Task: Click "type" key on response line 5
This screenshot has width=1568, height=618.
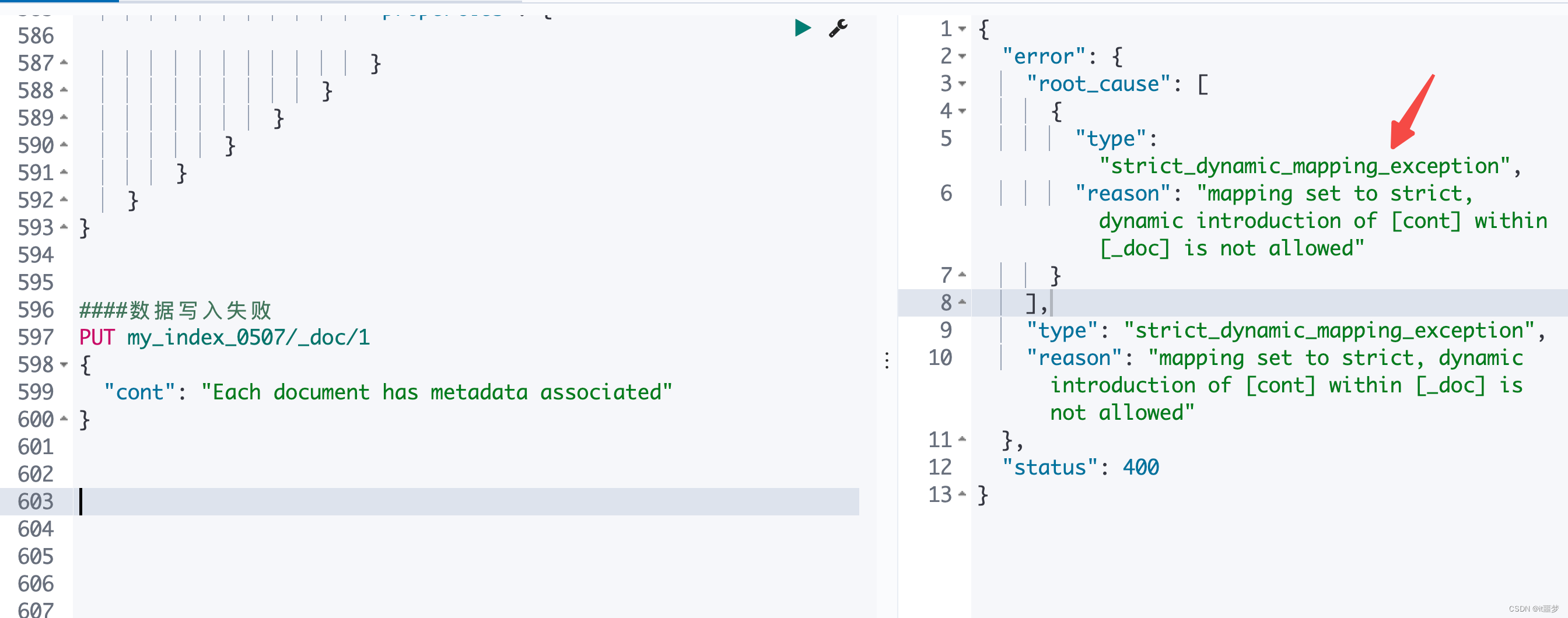Action: [1111, 139]
